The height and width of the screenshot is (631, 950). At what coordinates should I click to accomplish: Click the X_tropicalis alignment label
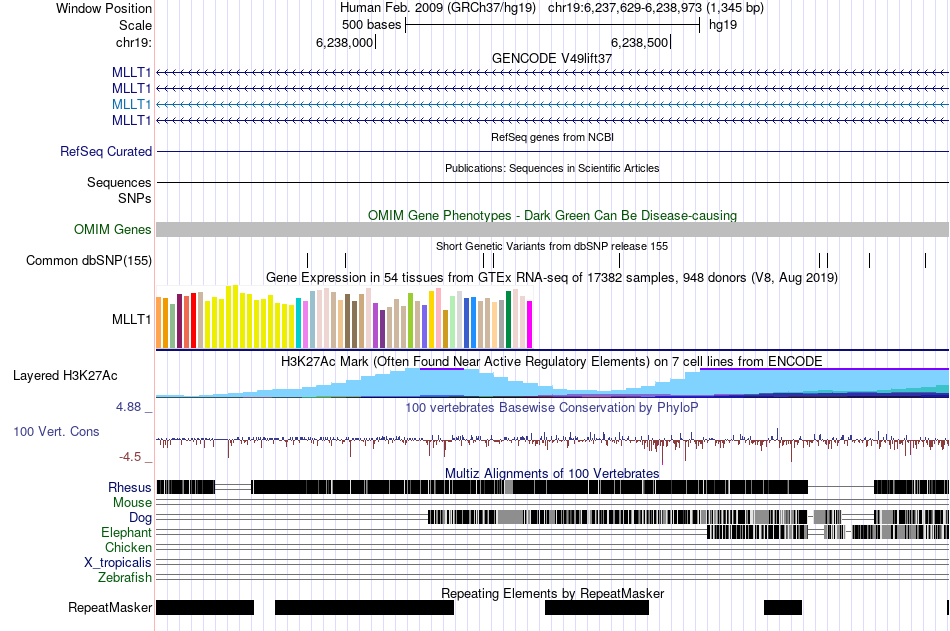tap(118, 563)
